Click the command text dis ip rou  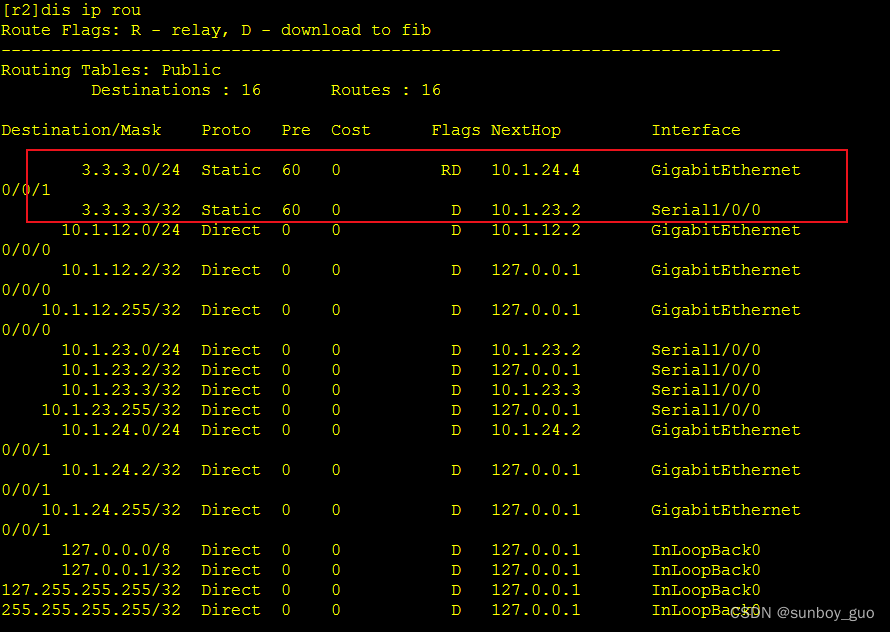click(90, 10)
